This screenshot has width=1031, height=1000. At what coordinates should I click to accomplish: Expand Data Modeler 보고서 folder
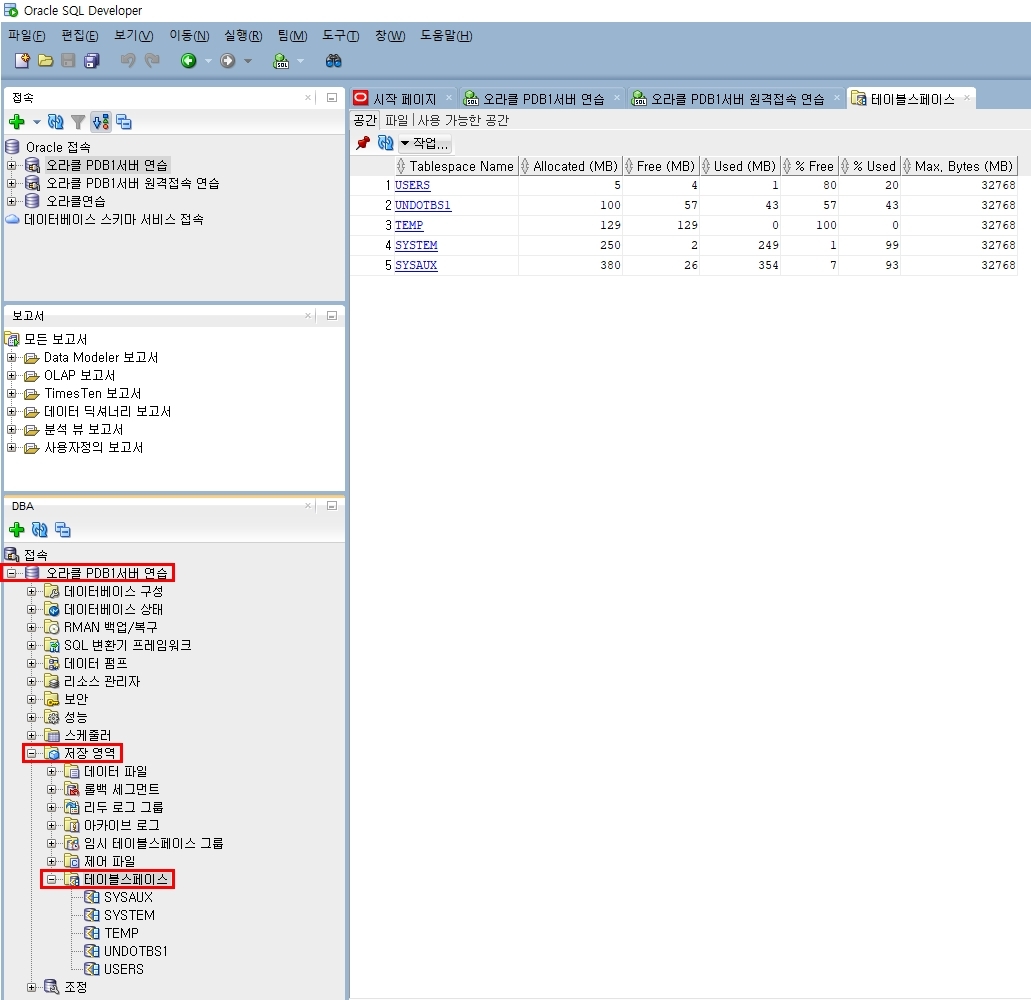11,358
